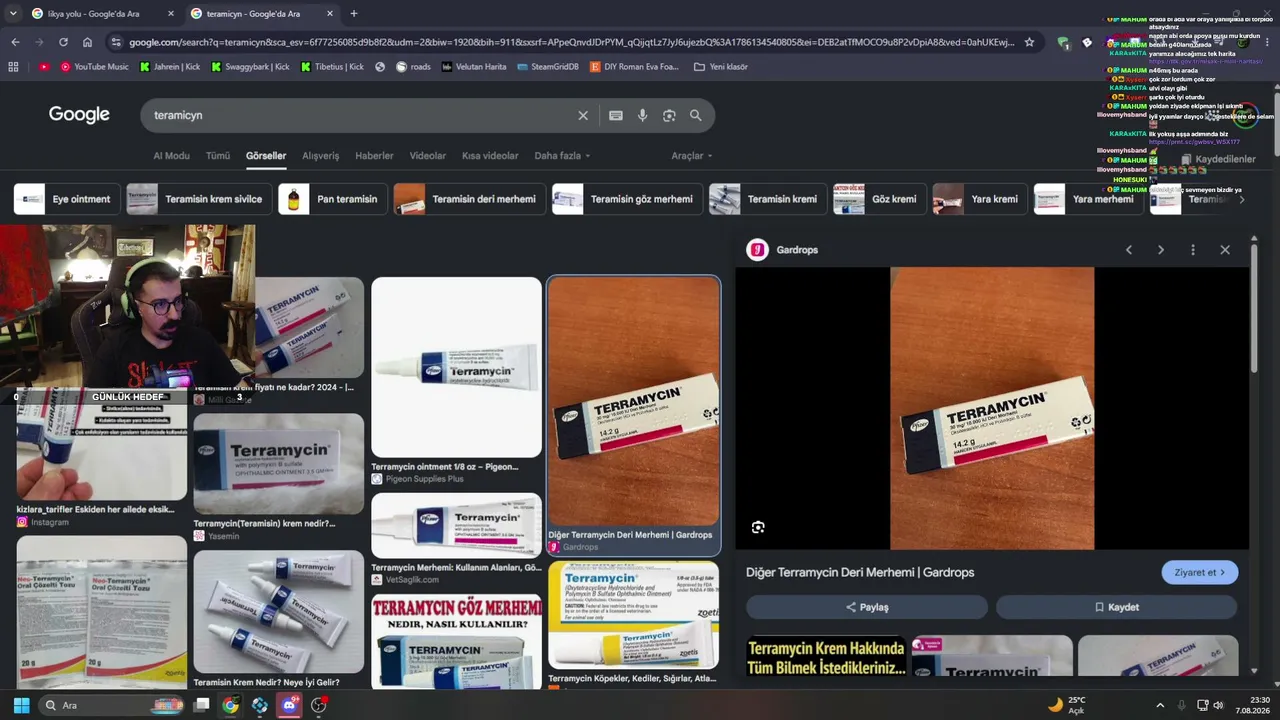Image resolution: width=1280 pixels, height=720 pixels.
Task: Show the next image in preview panel
Action: (1161, 250)
